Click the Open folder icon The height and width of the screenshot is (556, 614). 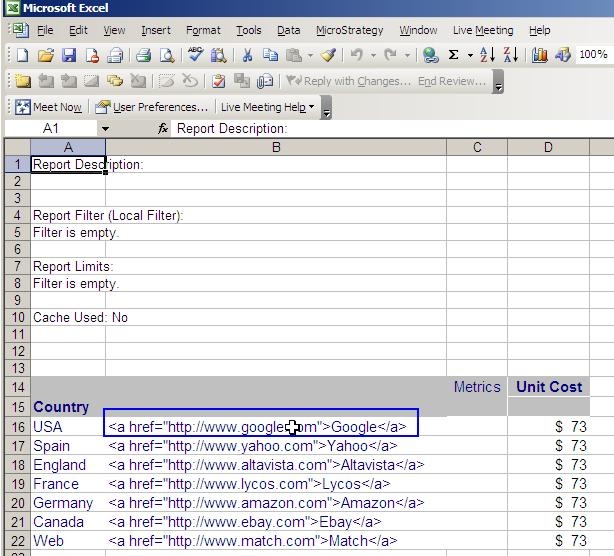coord(46,56)
